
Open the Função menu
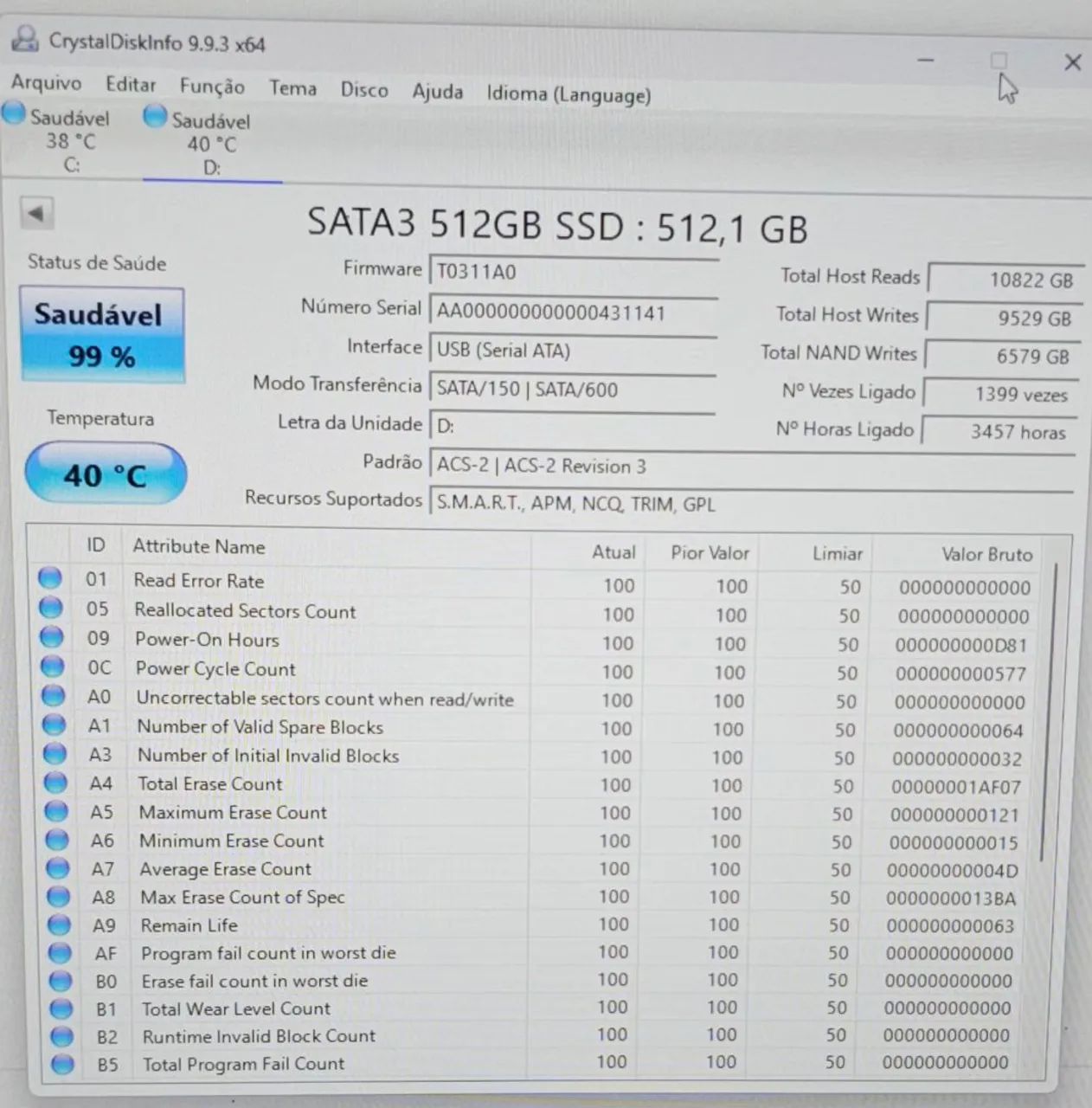[x=212, y=87]
